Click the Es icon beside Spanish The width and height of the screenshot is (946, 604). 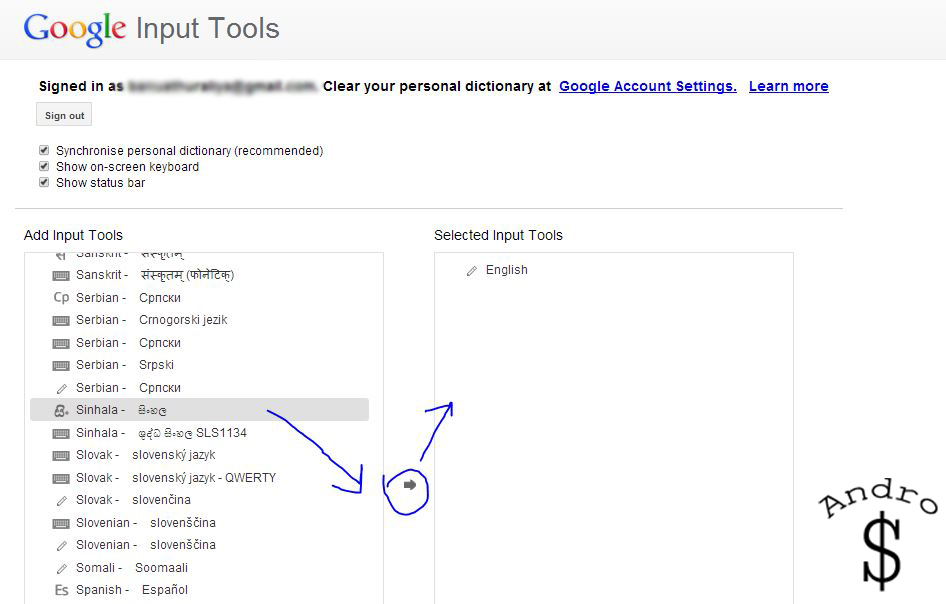tap(61, 590)
